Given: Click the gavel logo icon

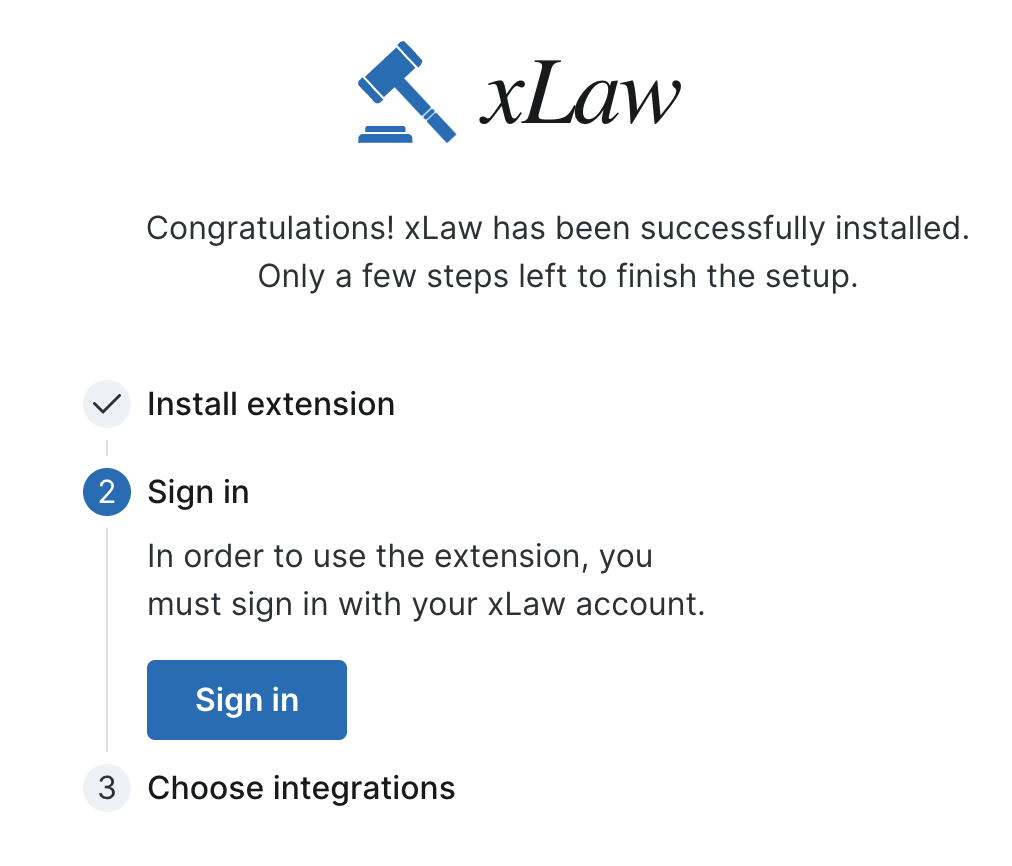Looking at the screenshot, I should pos(404,92).
